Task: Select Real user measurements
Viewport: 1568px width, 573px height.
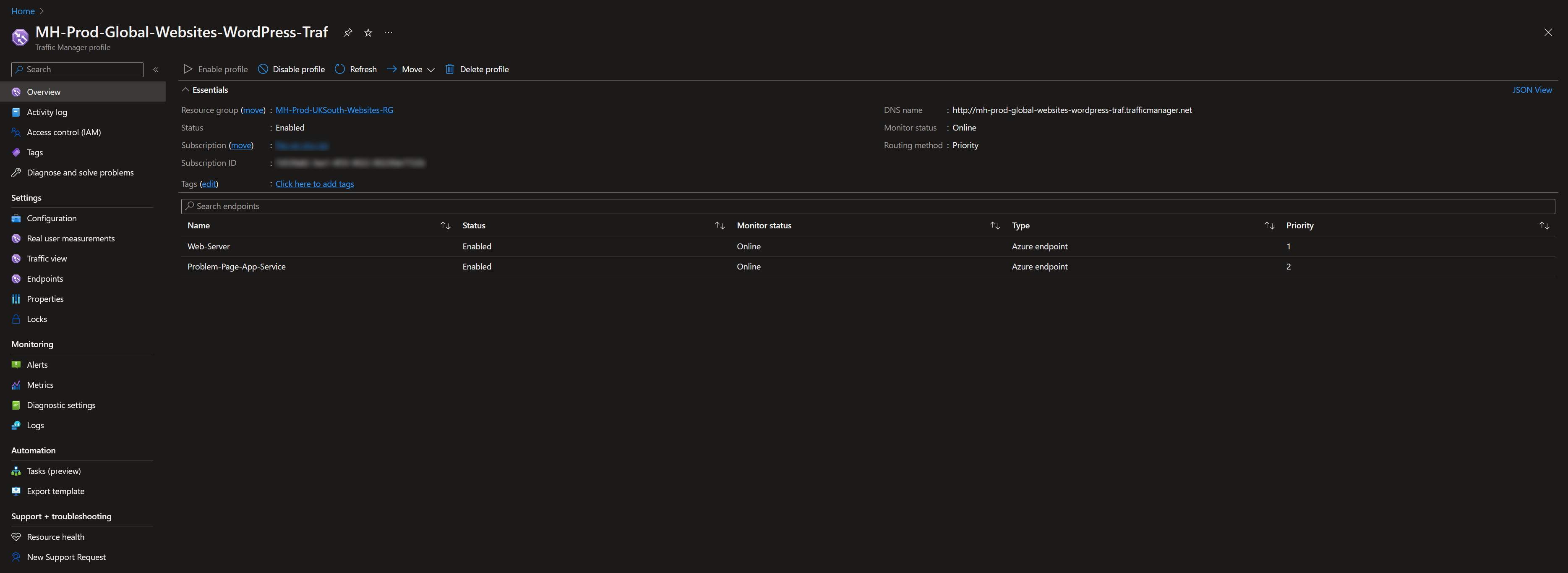Action: 70,238
